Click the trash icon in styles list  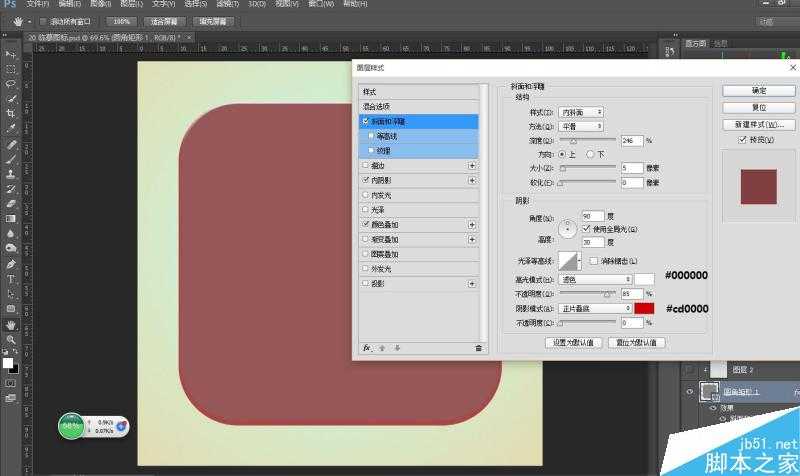pos(478,347)
